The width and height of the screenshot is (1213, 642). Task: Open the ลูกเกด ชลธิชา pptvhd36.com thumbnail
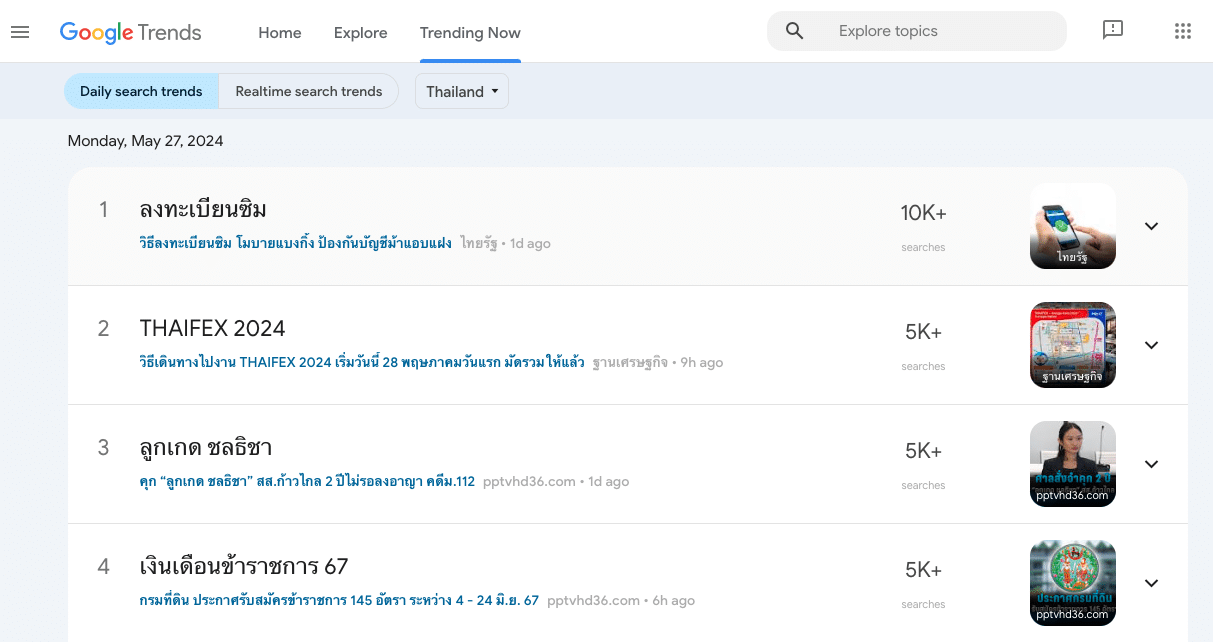(x=1073, y=464)
